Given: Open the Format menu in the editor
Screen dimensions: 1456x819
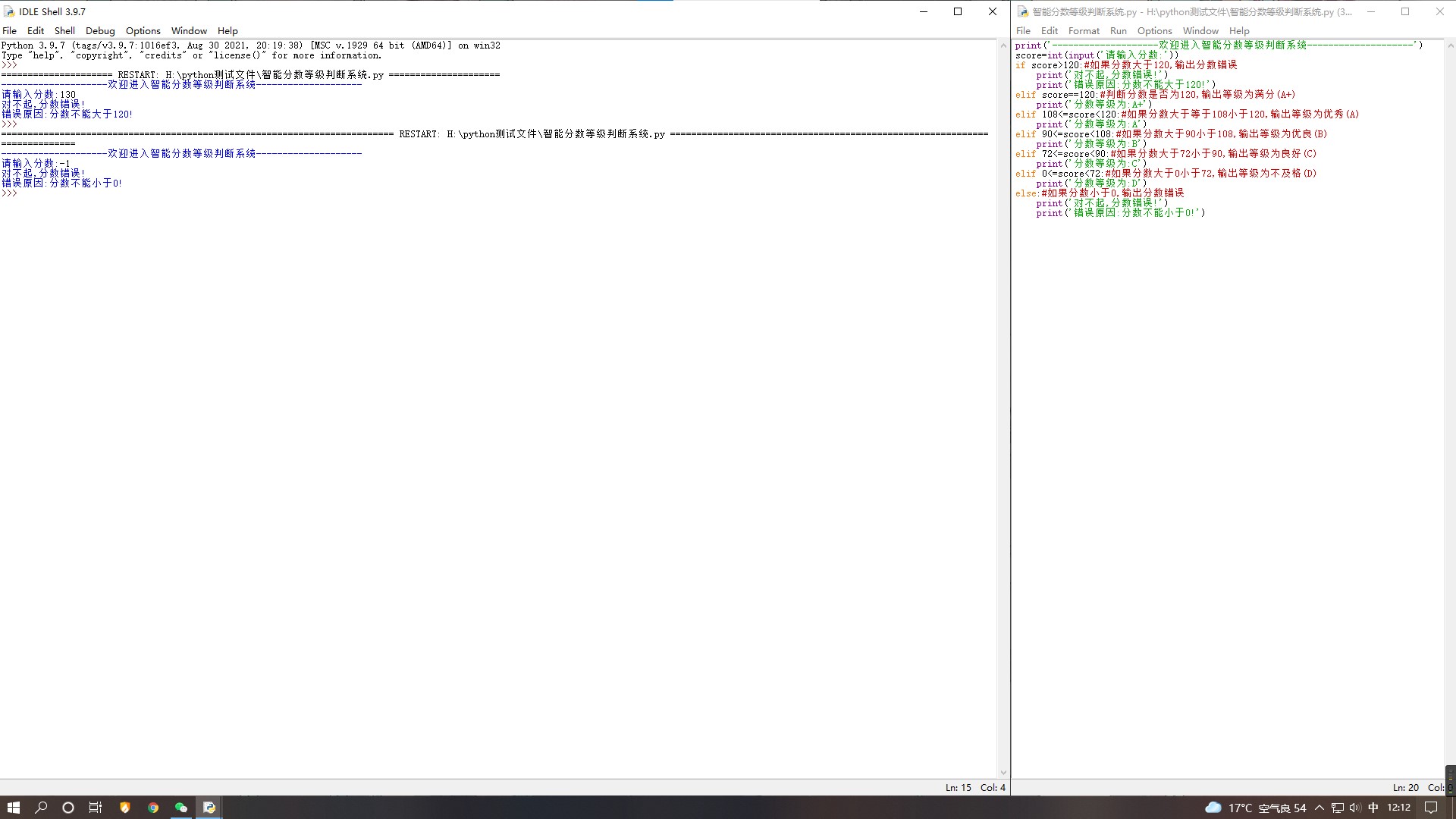Looking at the screenshot, I should 1083,31.
